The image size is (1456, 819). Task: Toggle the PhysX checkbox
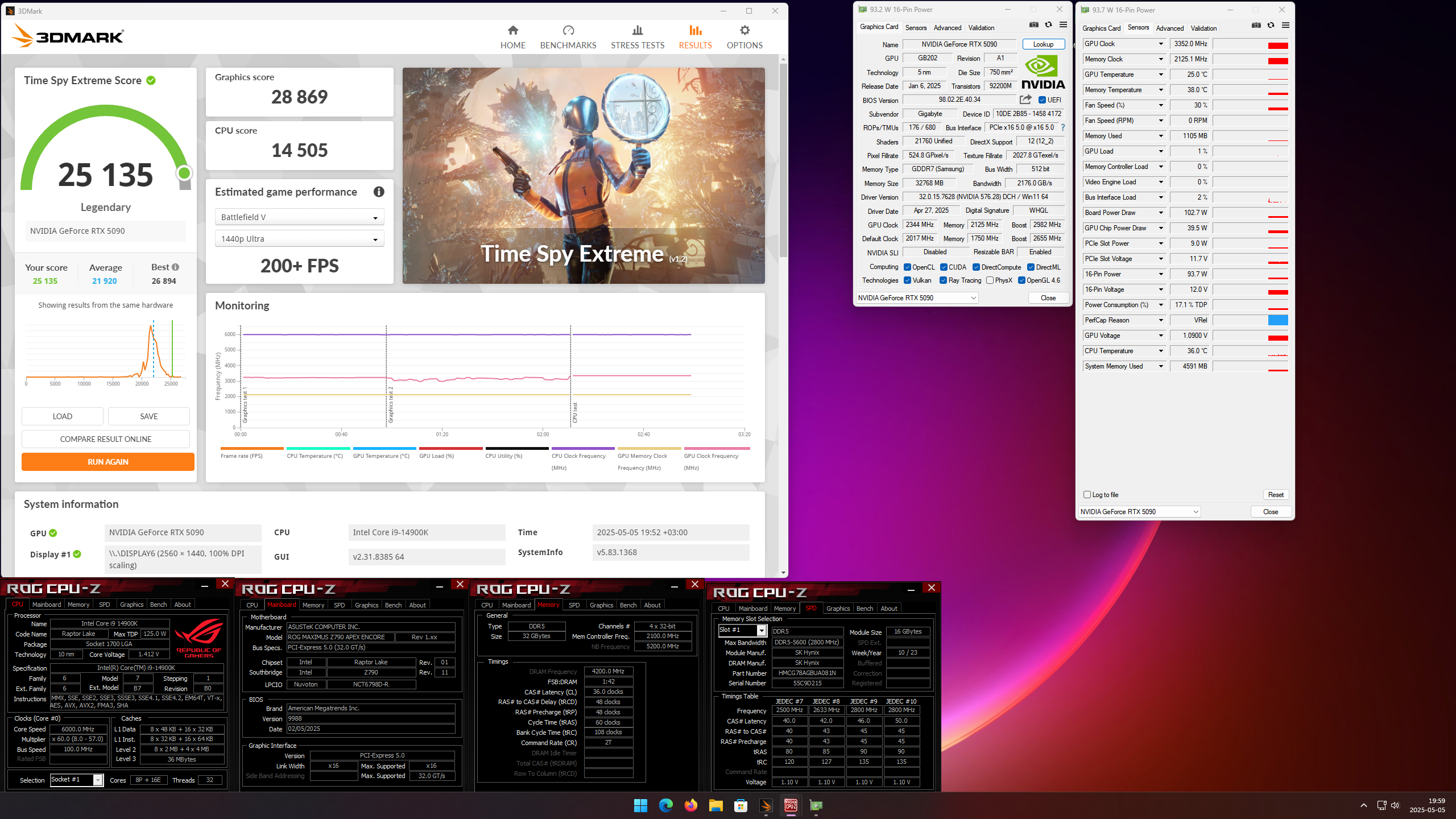point(990,280)
